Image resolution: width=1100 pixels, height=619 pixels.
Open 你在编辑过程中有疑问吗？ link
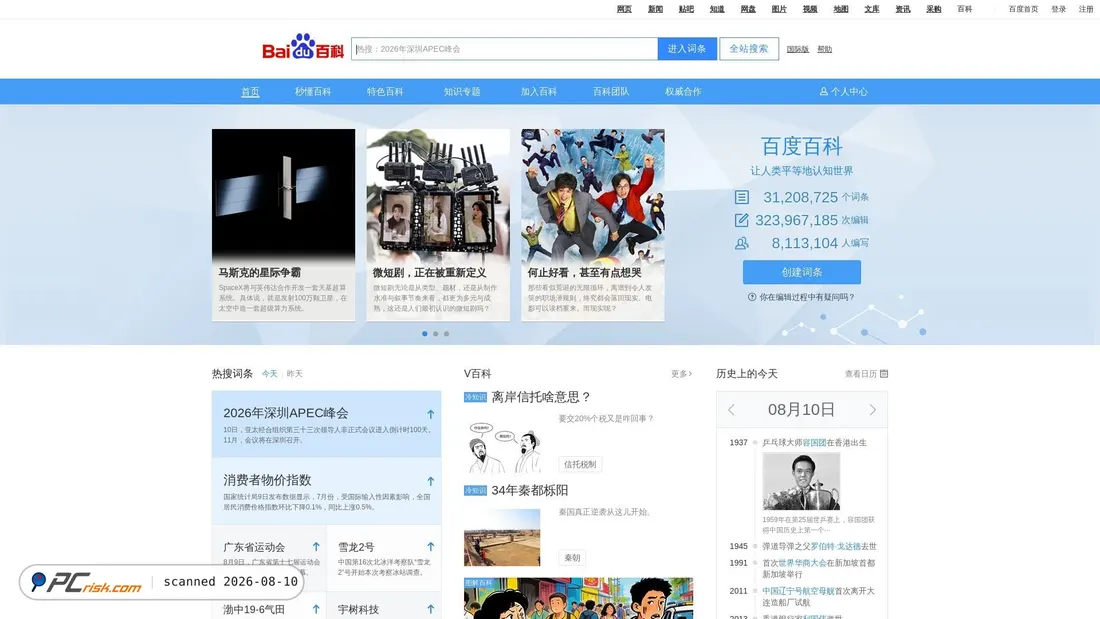tap(807, 297)
